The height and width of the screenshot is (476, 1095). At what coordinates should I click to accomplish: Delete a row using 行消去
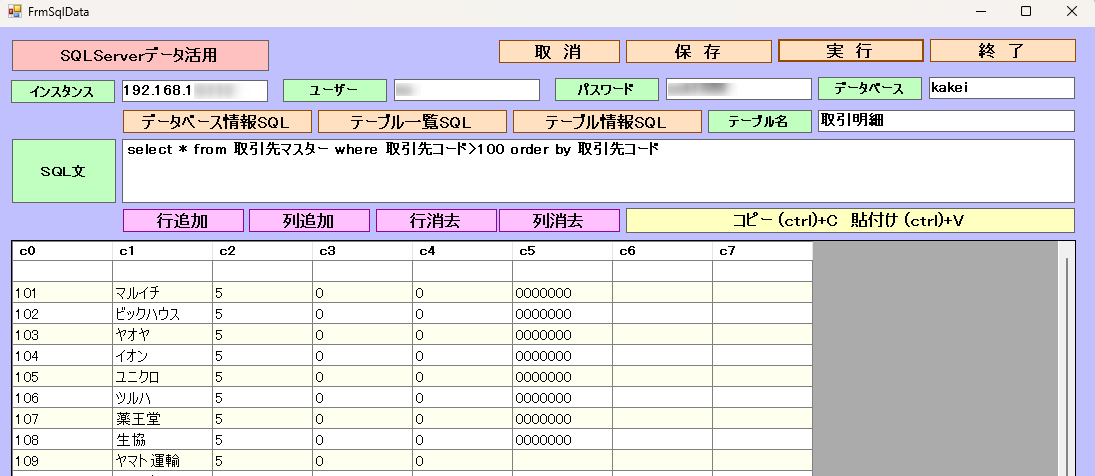click(x=435, y=220)
